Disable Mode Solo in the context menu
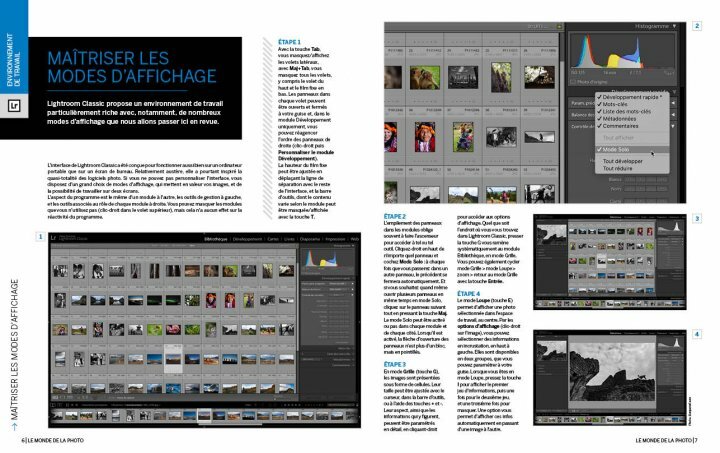The height and width of the screenshot is (453, 720). (632, 150)
